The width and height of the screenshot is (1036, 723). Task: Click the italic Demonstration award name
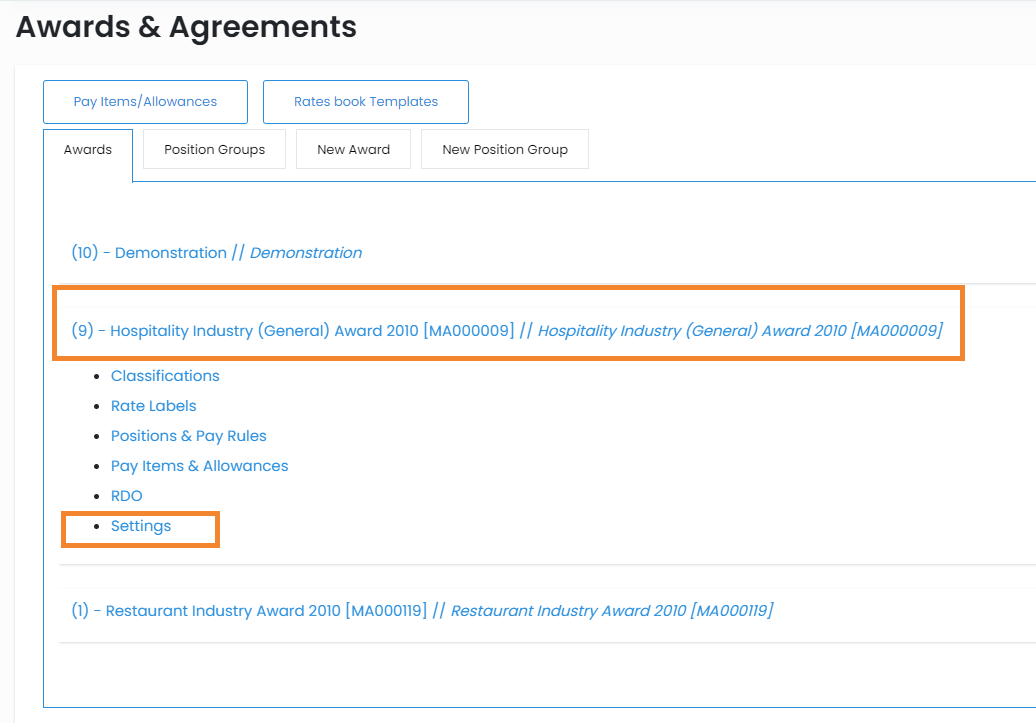(306, 253)
